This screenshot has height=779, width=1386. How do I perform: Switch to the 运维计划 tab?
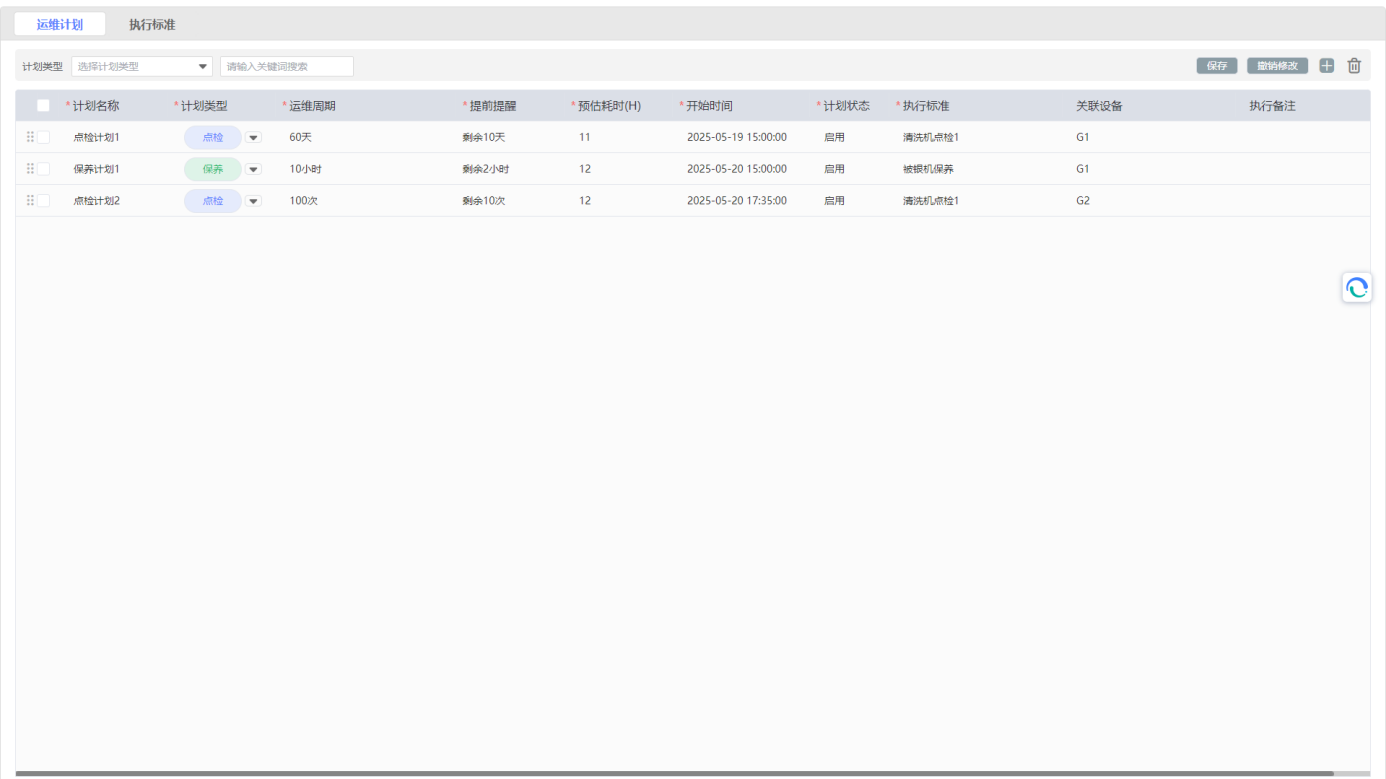[x=59, y=25]
